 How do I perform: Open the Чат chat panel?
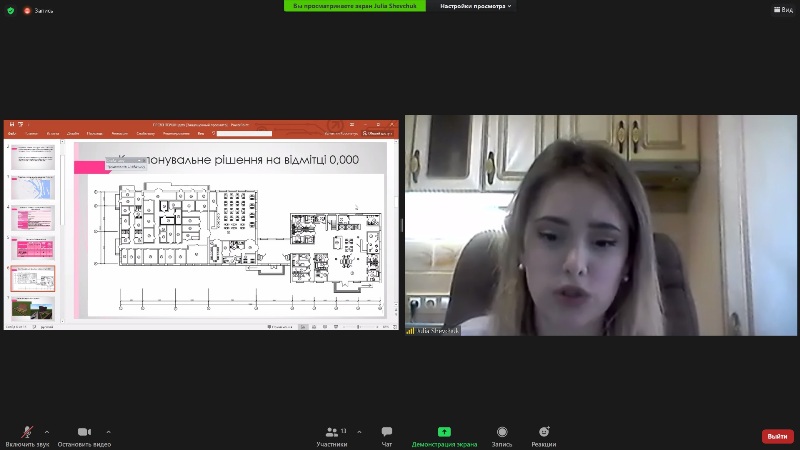point(387,436)
